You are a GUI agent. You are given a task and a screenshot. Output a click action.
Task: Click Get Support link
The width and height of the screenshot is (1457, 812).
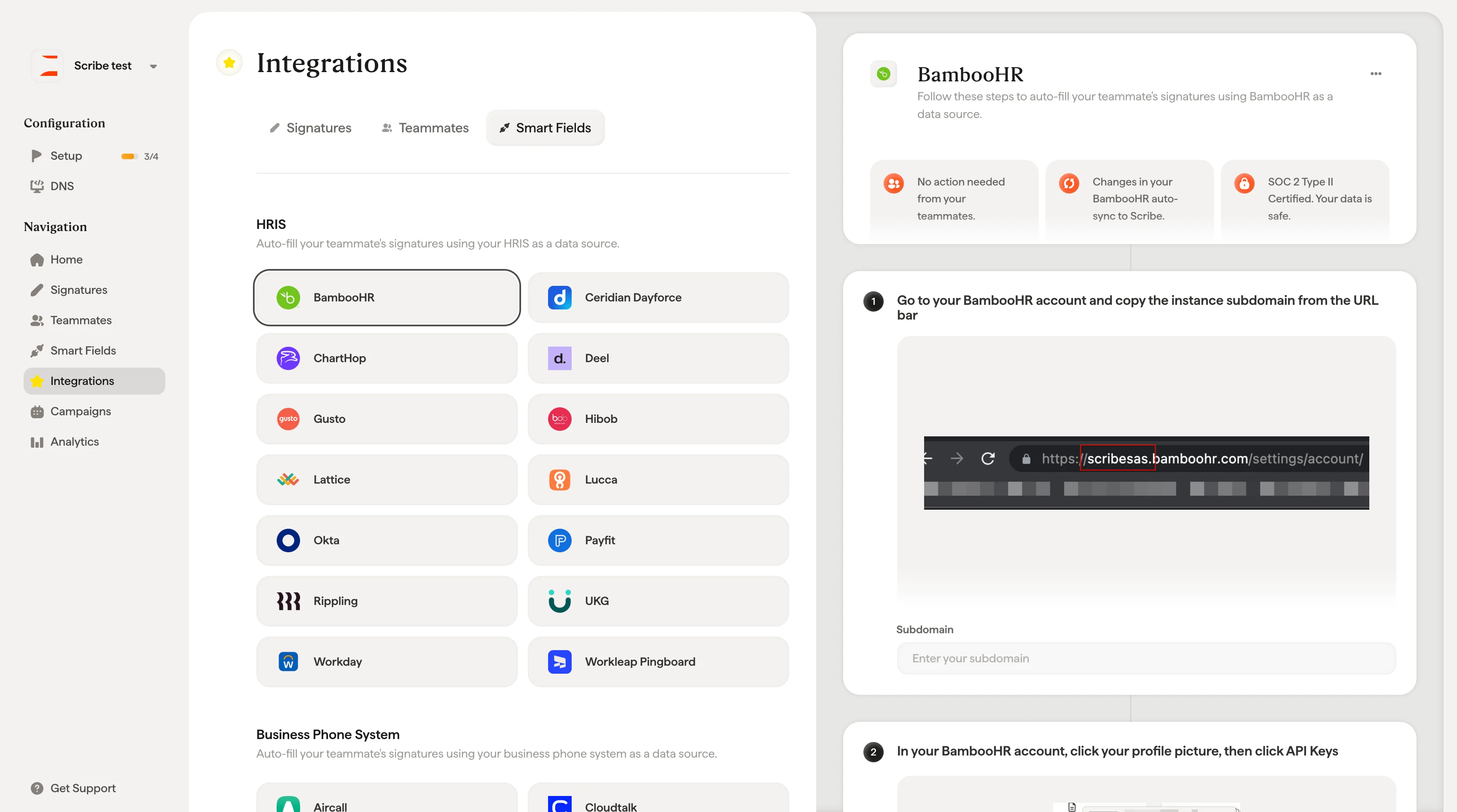point(83,788)
